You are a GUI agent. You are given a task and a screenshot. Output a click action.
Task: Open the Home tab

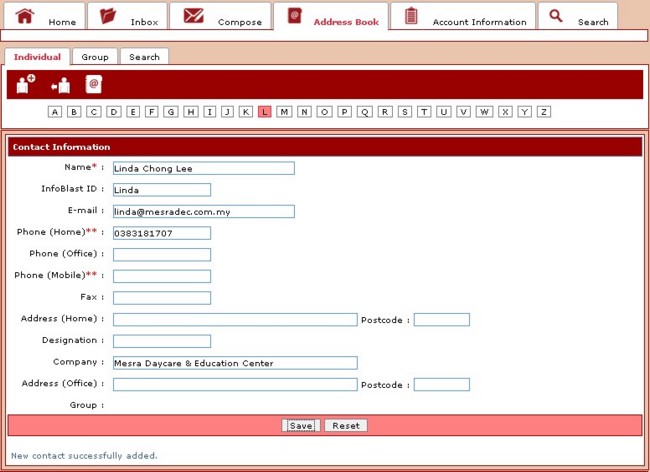(46, 17)
